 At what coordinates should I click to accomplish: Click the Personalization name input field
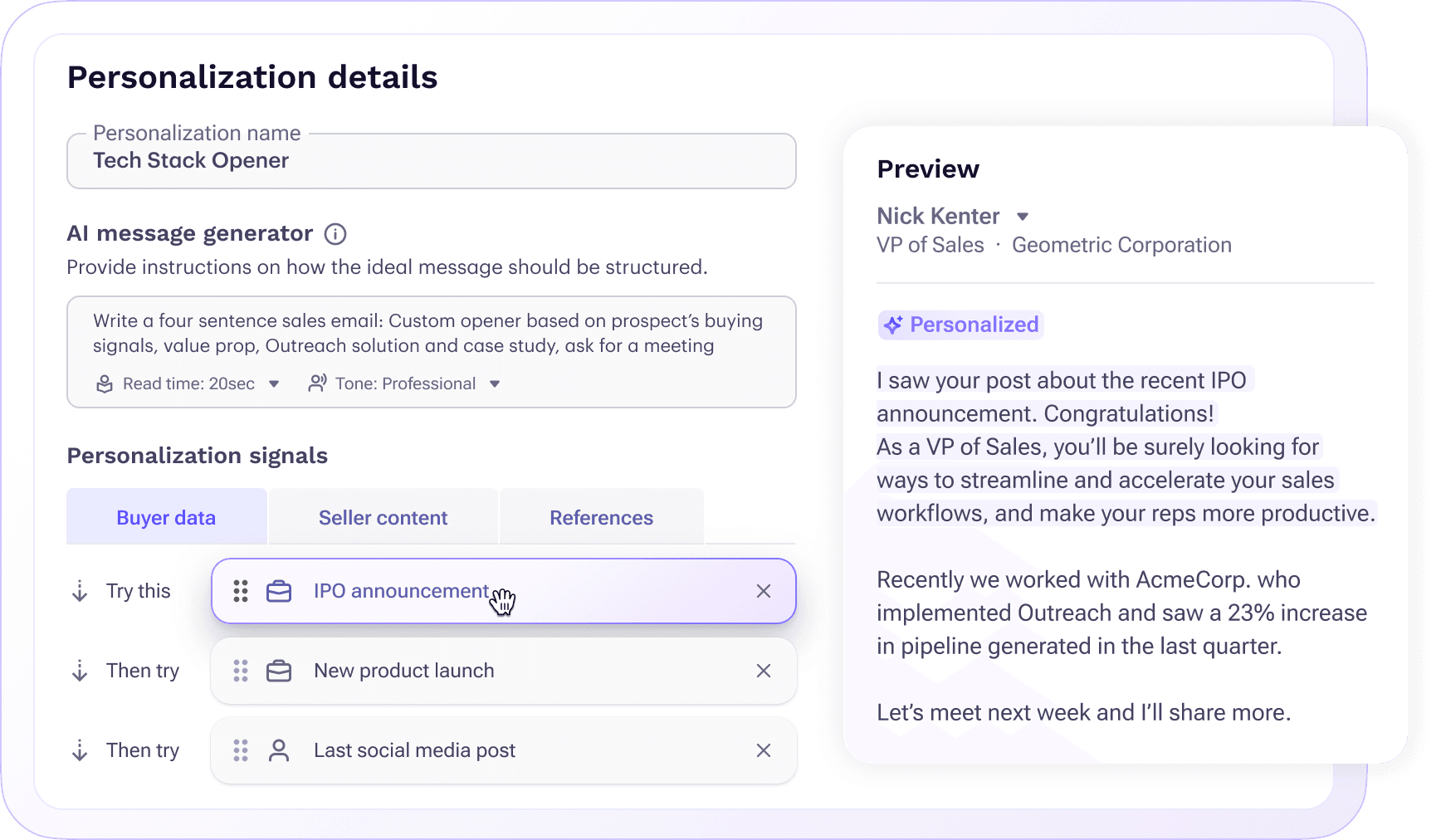[431, 161]
